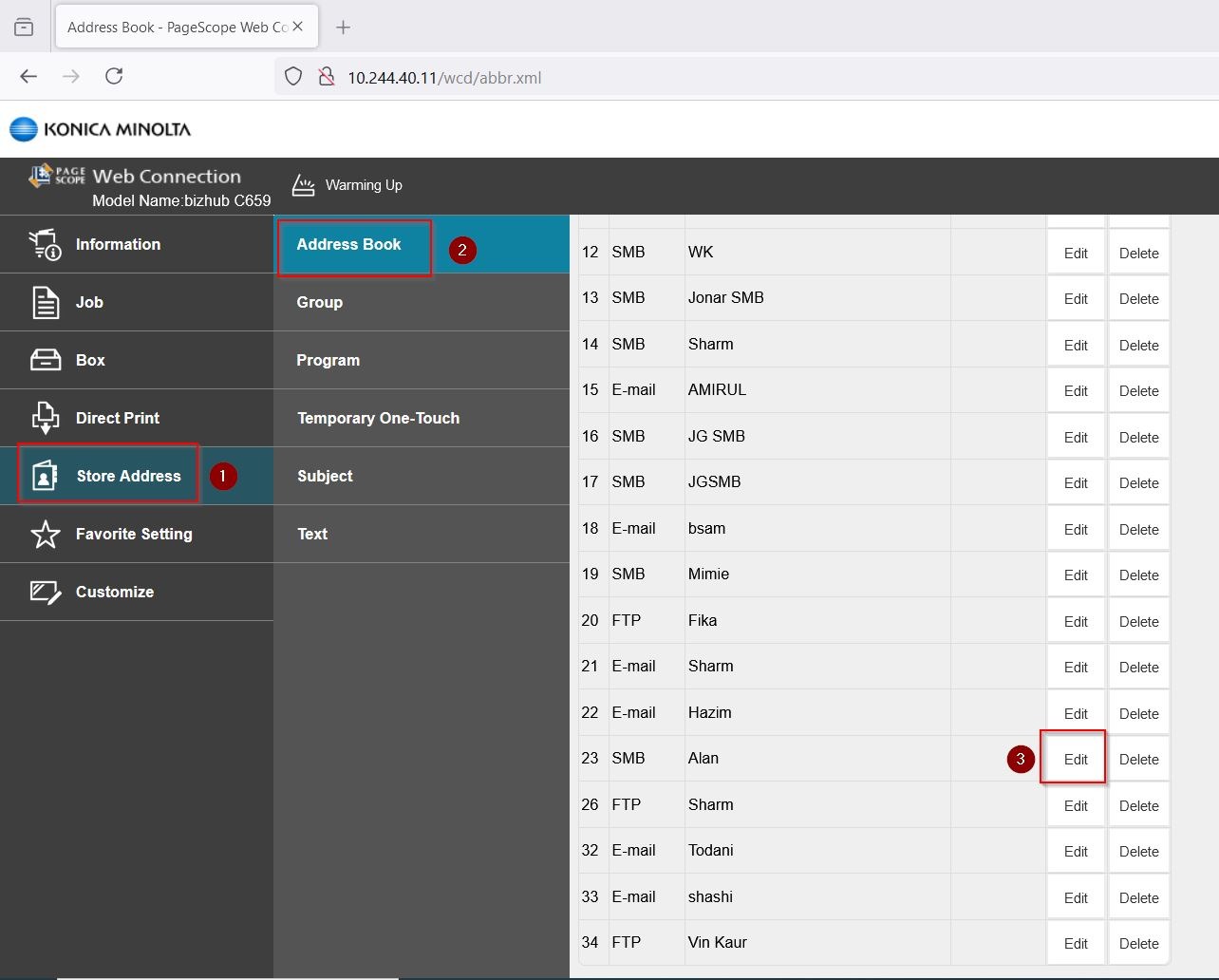The height and width of the screenshot is (980, 1219).
Task: Click the Information icon in sidebar
Action: pos(45,244)
